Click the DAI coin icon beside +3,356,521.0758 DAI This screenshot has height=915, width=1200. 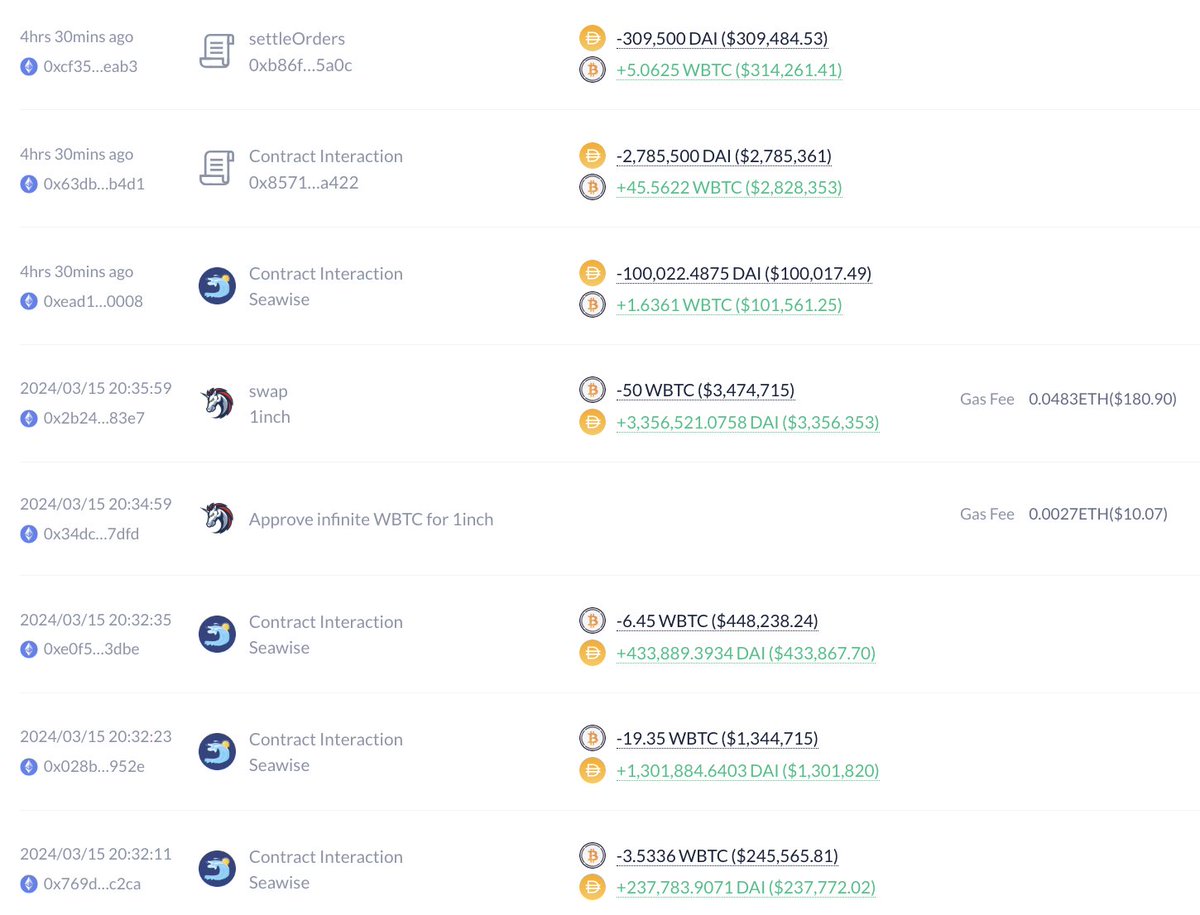593,422
